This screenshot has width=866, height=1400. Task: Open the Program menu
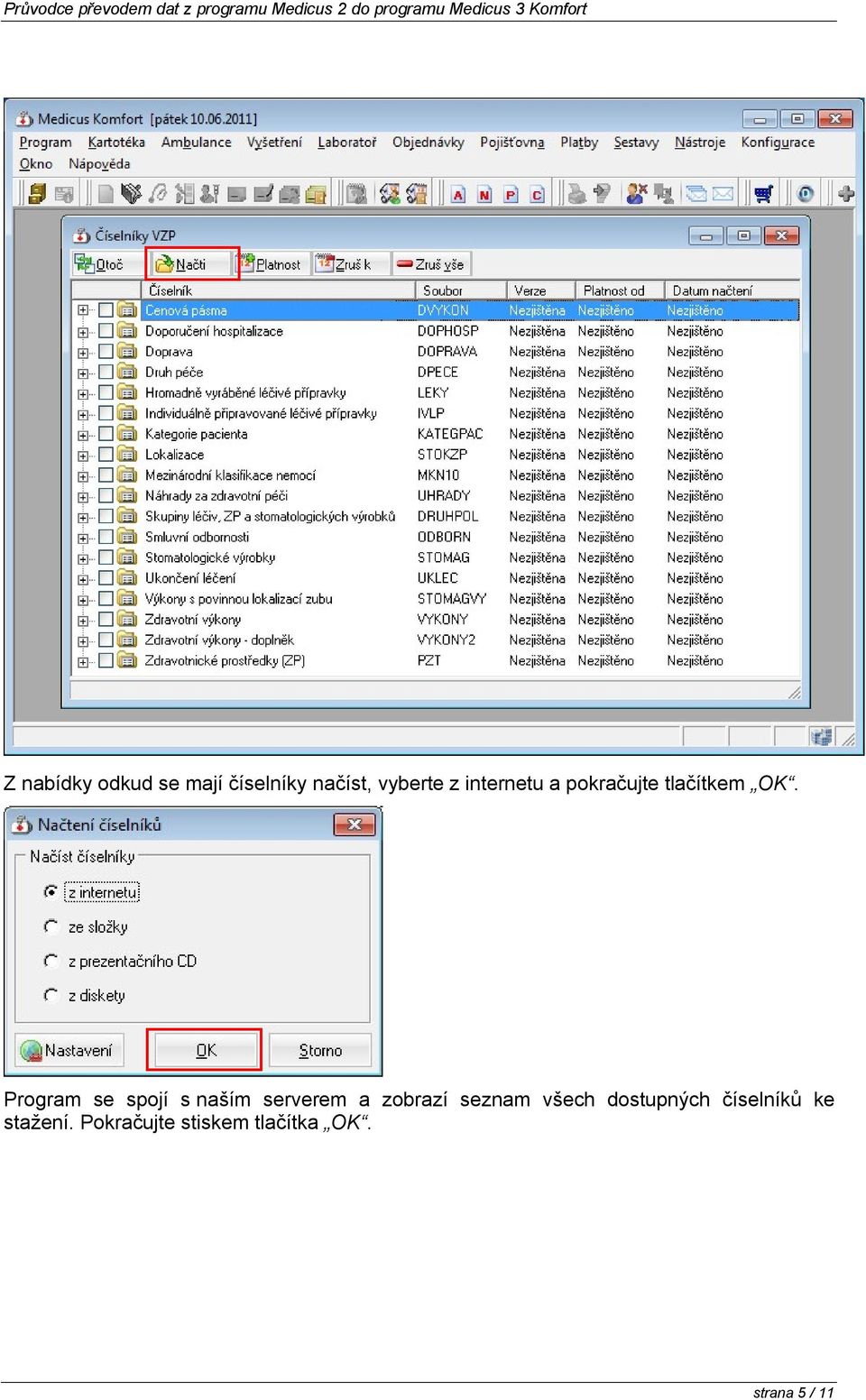[x=45, y=143]
